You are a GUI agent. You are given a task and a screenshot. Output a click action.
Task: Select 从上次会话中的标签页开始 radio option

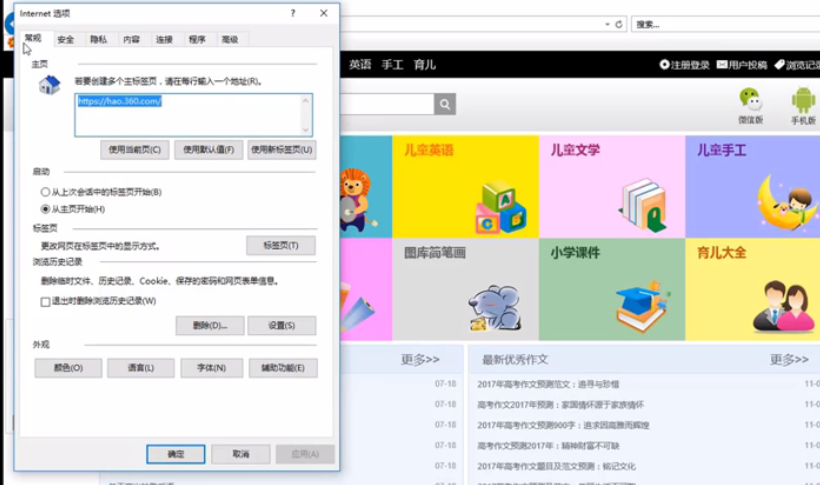pos(101,192)
